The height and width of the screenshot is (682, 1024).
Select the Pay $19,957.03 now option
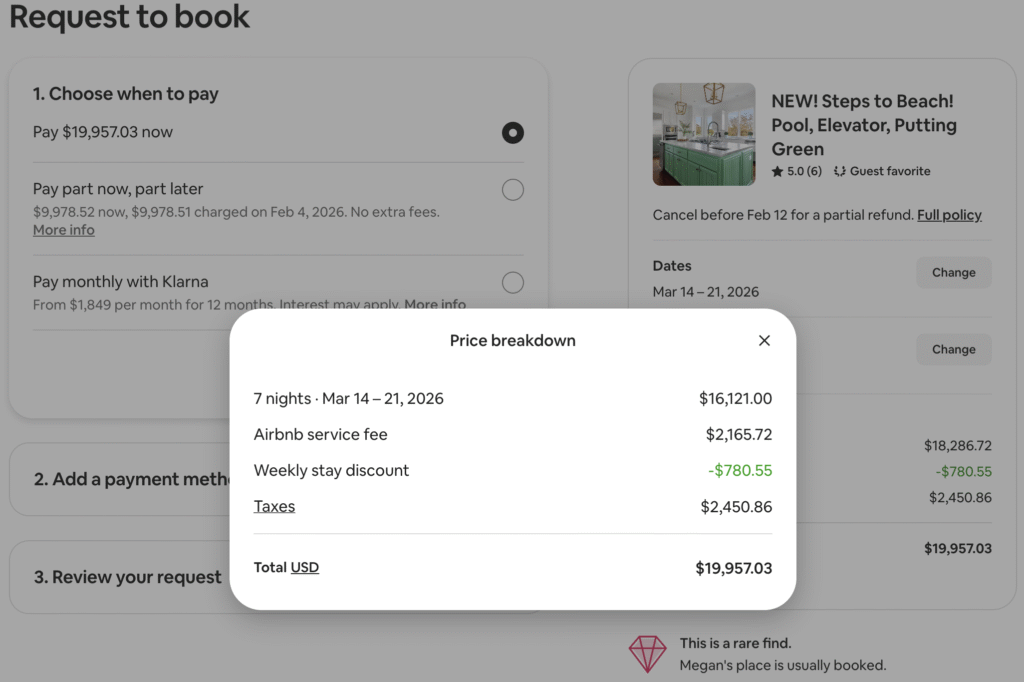point(512,132)
